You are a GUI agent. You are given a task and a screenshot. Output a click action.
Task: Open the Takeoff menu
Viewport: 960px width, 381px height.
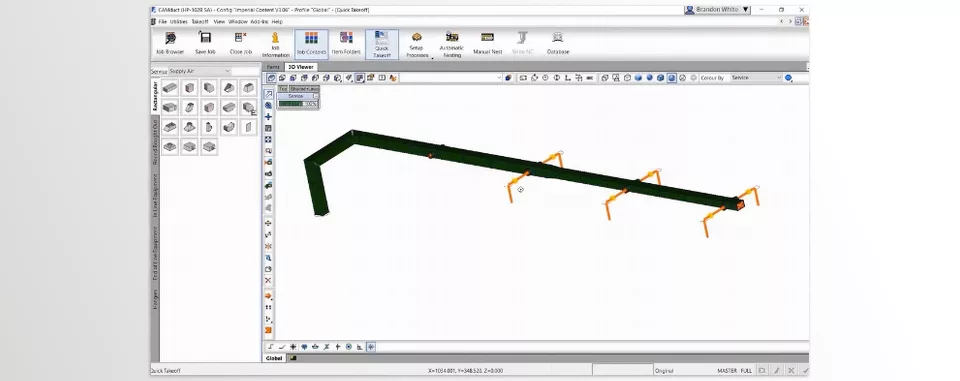[x=200, y=21]
